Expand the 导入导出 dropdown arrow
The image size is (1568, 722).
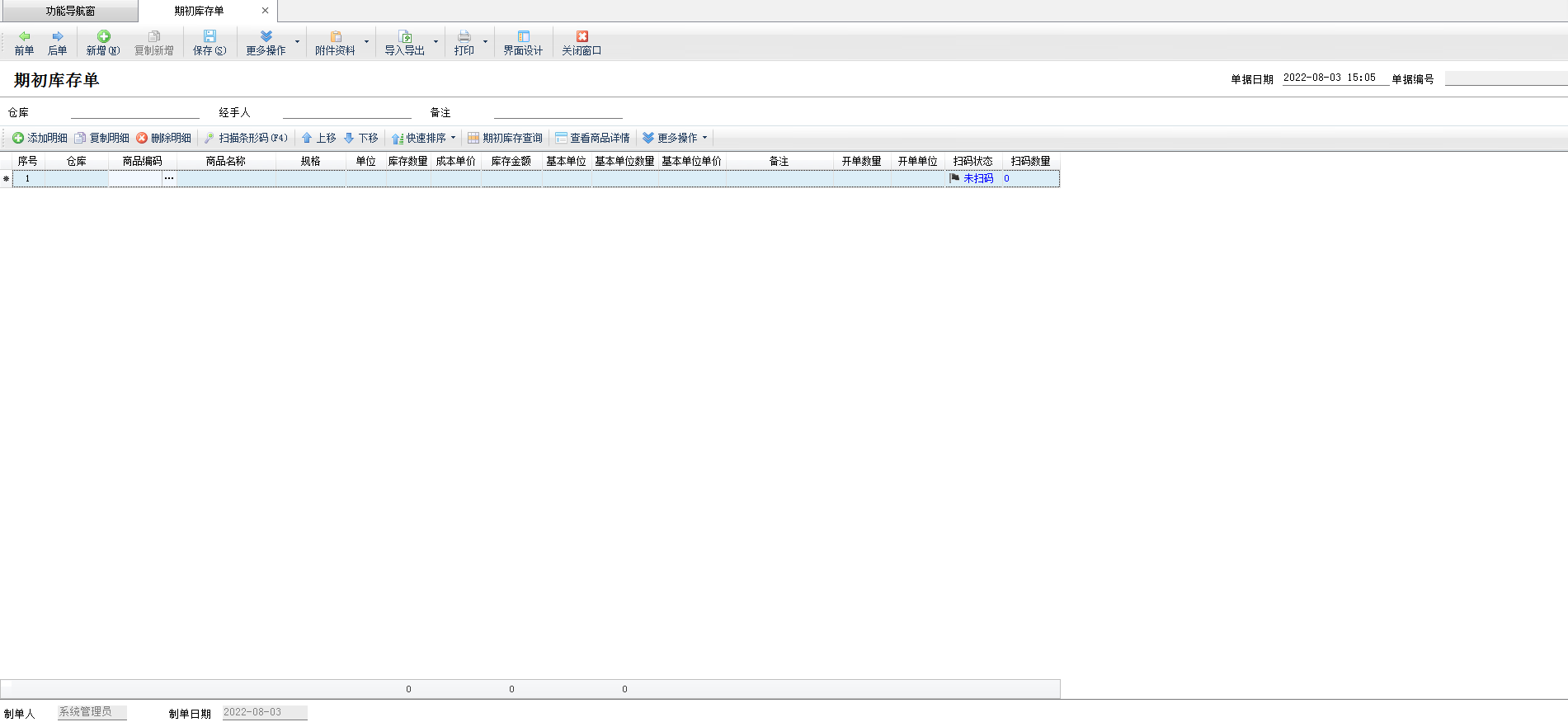[436, 41]
